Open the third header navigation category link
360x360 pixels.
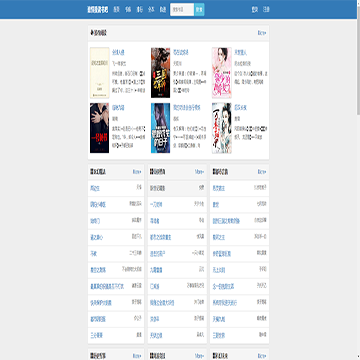(140, 10)
